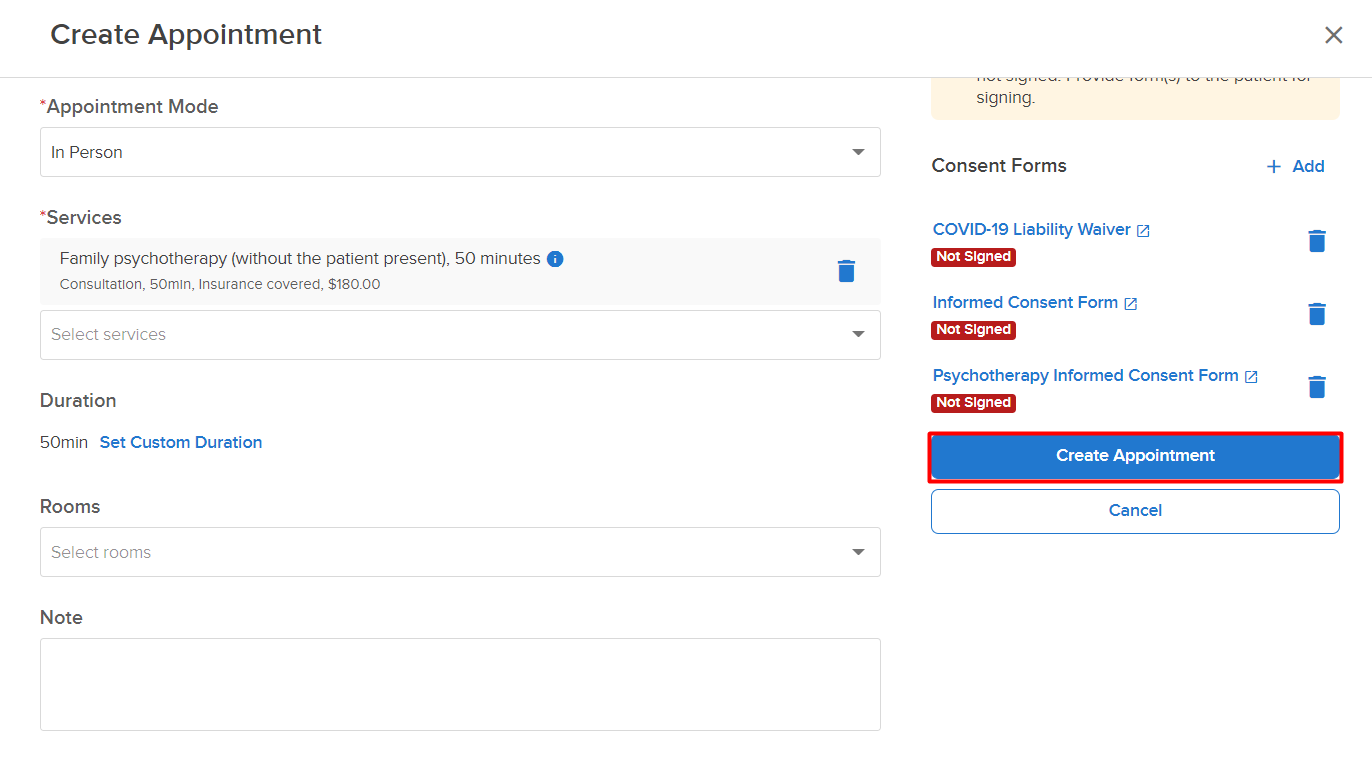Click Set Custom Duration link
This screenshot has width=1372, height=760.
pyautogui.click(x=181, y=442)
